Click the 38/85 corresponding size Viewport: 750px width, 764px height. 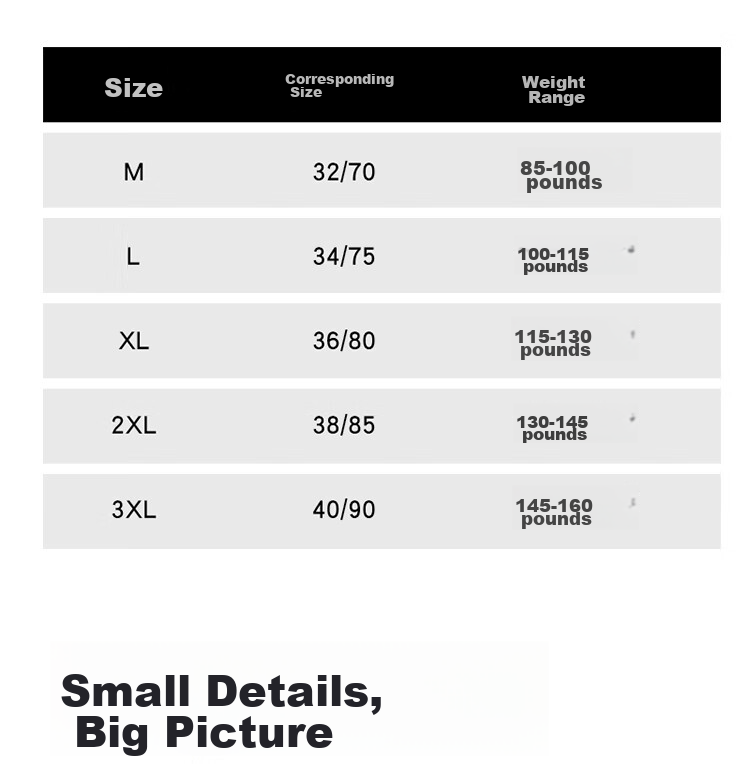pyautogui.click(x=344, y=425)
